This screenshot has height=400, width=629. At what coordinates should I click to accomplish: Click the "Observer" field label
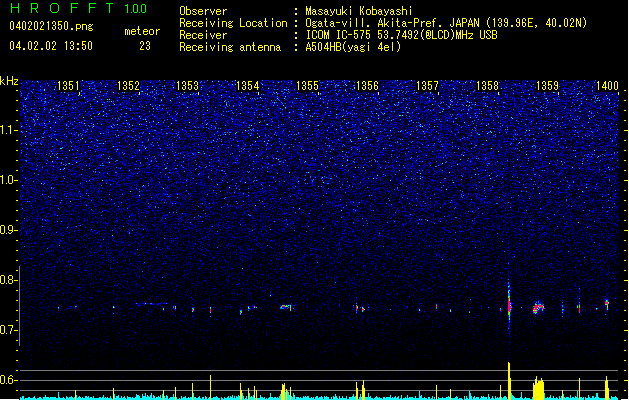coord(203,11)
